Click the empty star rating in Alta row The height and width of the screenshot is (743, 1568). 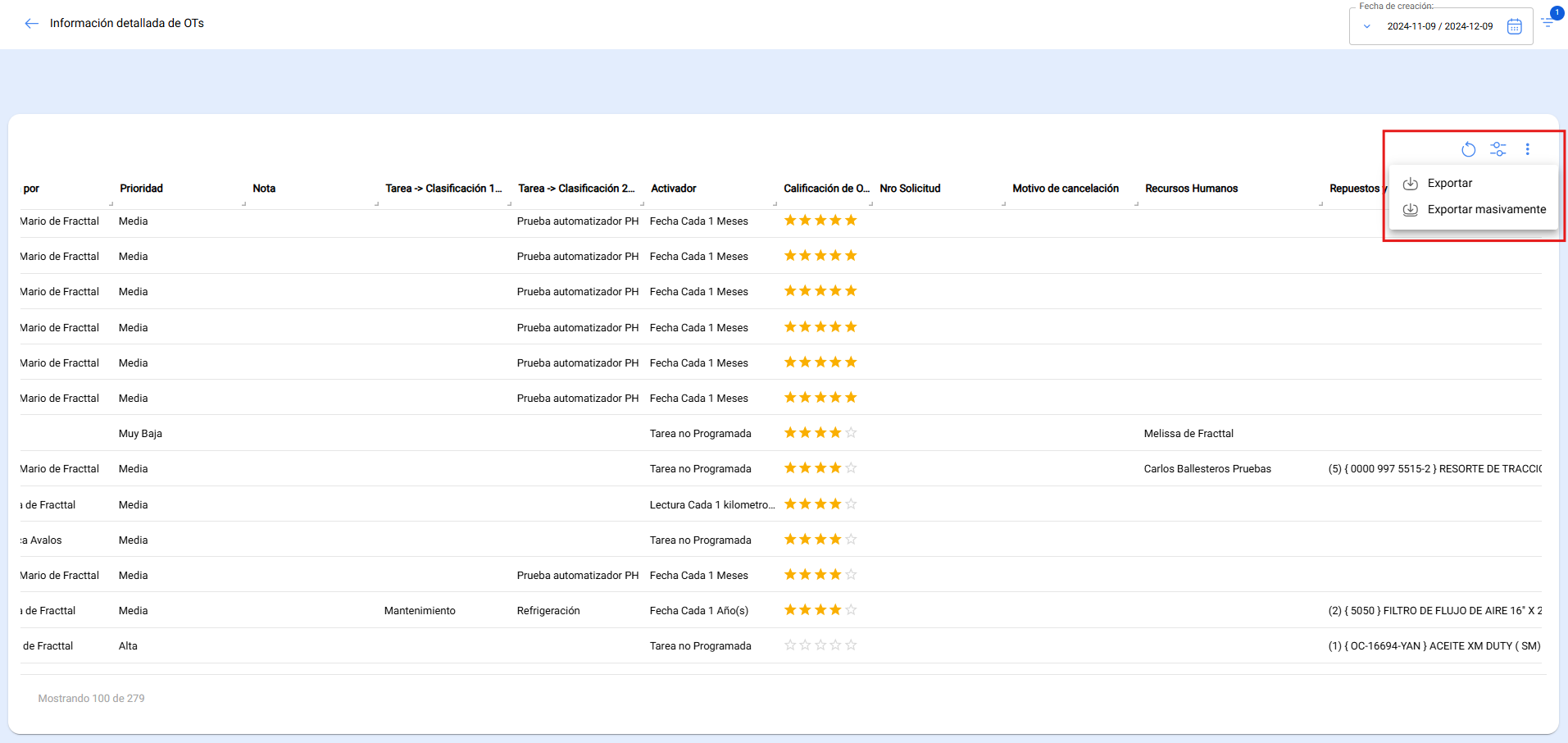820,645
